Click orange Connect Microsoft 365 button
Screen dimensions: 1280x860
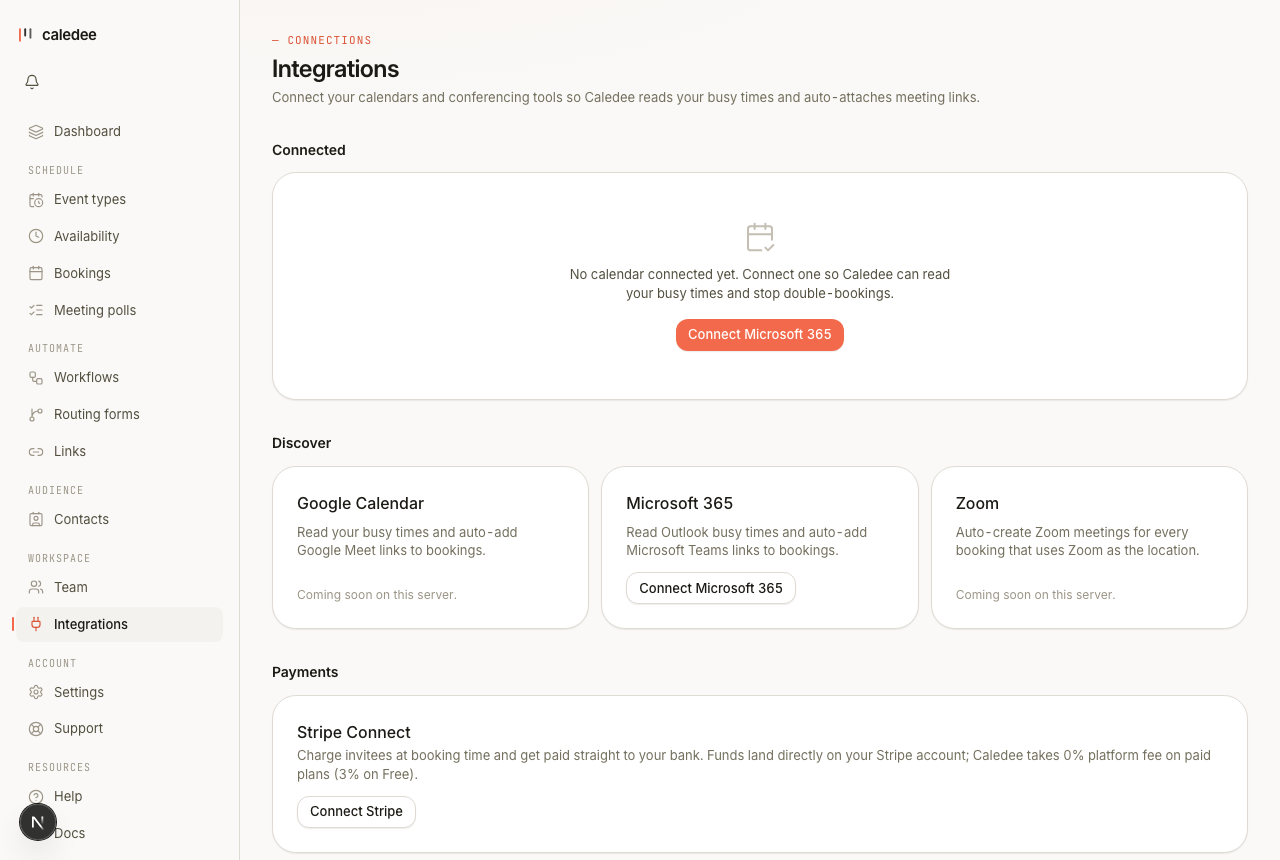coord(760,335)
